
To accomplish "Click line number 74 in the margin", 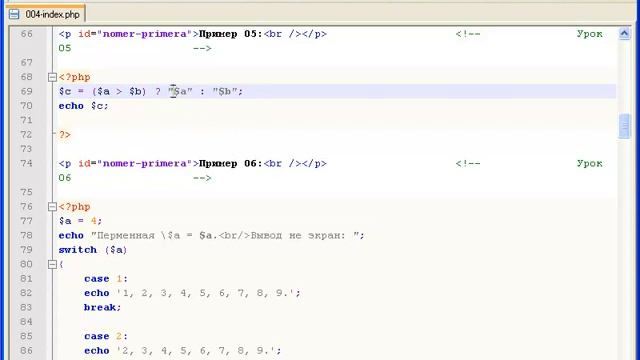I will (27, 163).
